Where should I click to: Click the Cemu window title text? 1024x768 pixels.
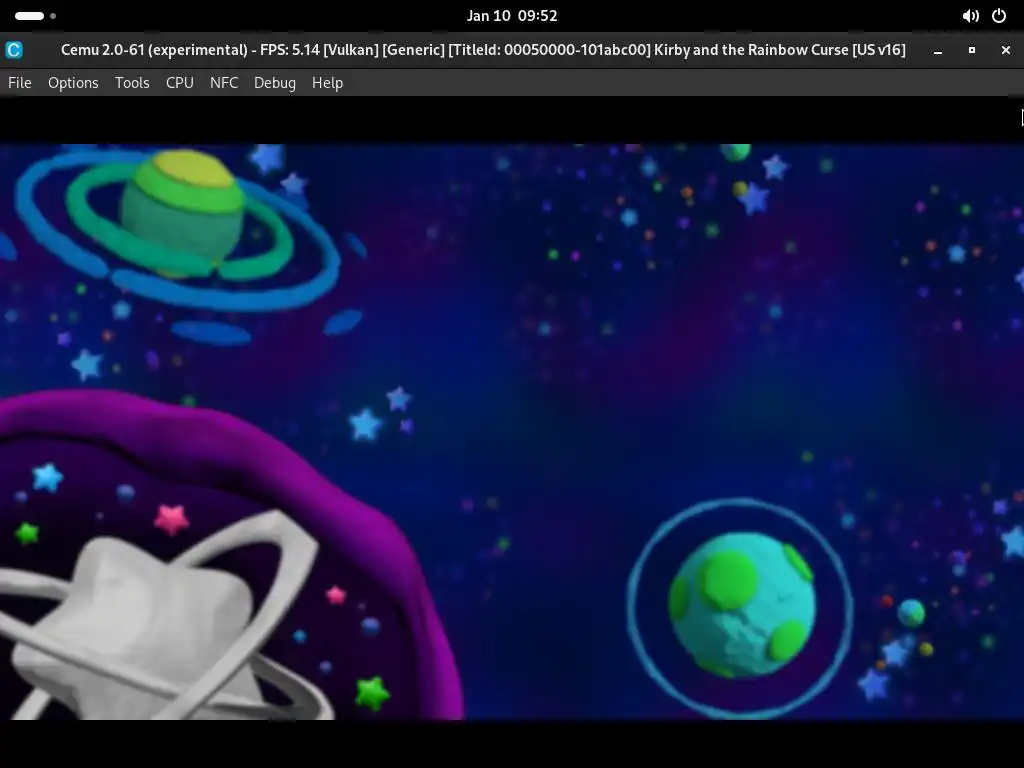(483, 50)
